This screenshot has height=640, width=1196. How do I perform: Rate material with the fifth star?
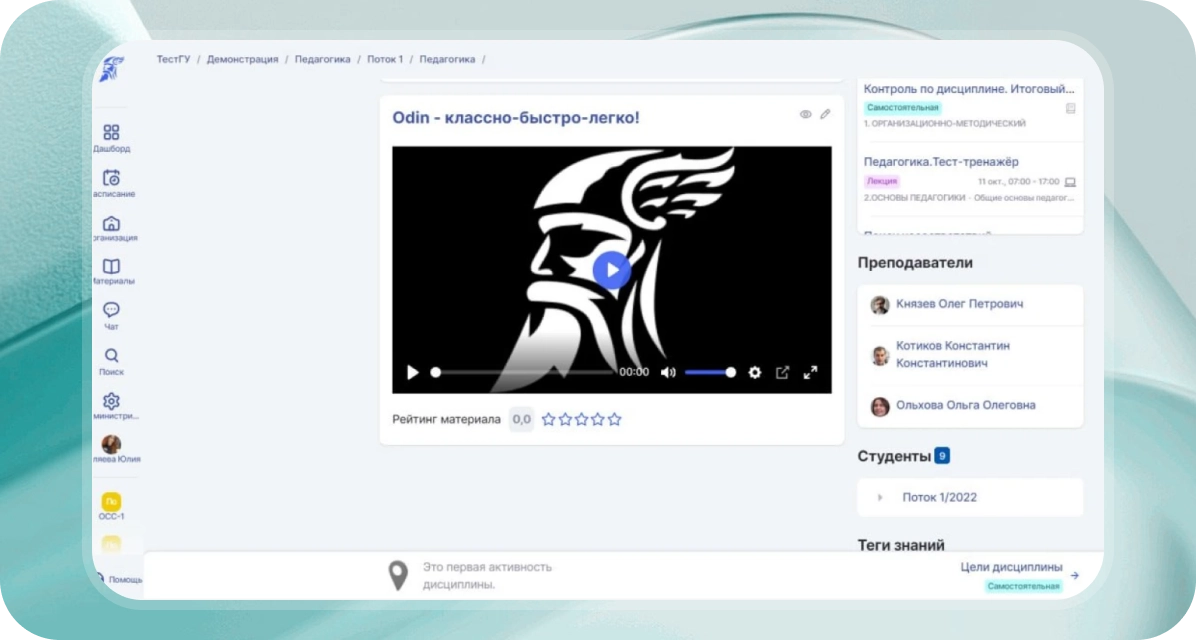click(x=615, y=420)
